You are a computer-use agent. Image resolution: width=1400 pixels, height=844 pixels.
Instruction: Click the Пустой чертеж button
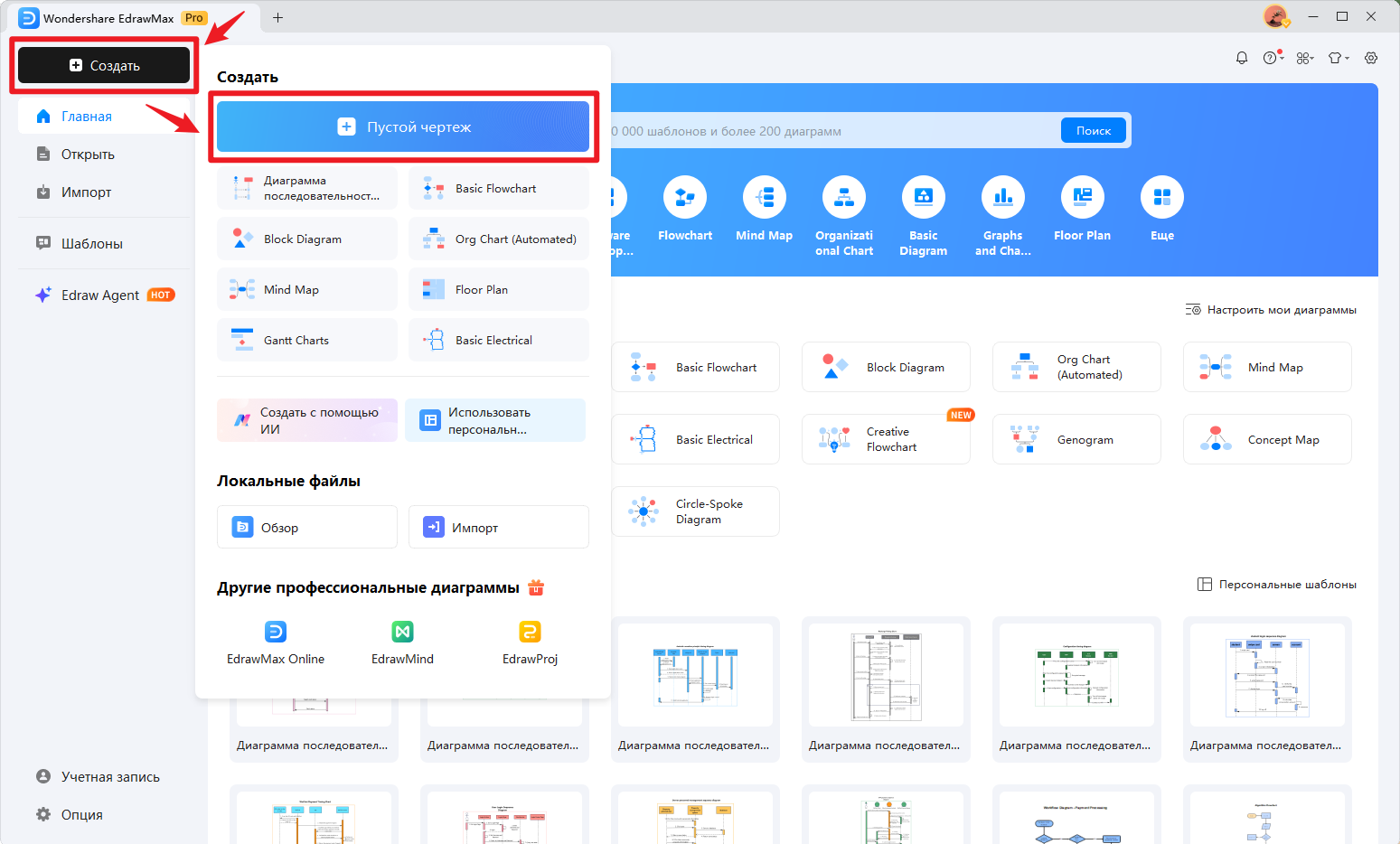pyautogui.click(x=403, y=127)
